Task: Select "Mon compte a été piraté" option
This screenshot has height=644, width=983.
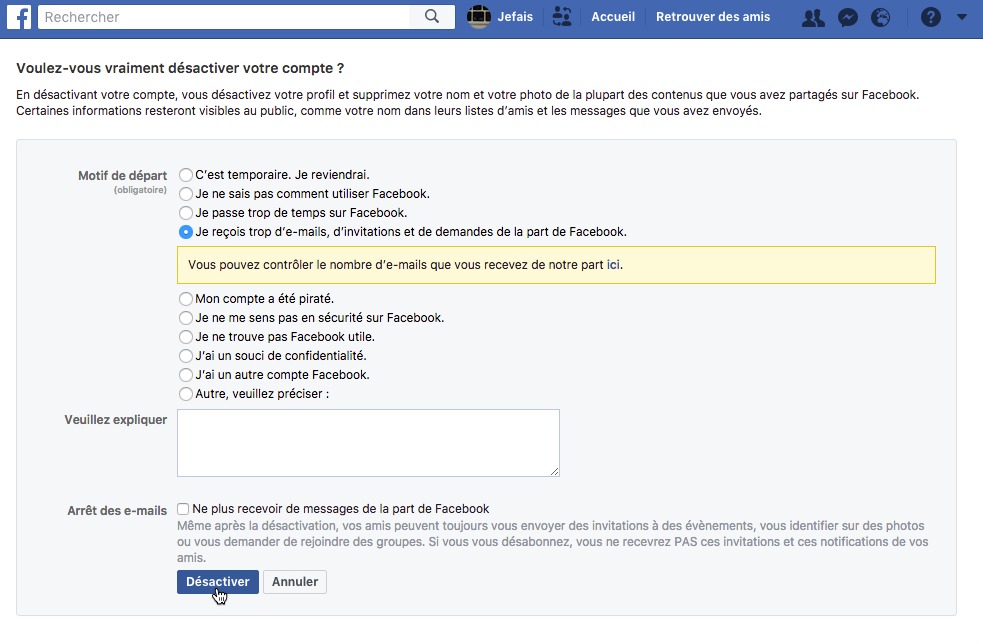Action: click(186, 299)
